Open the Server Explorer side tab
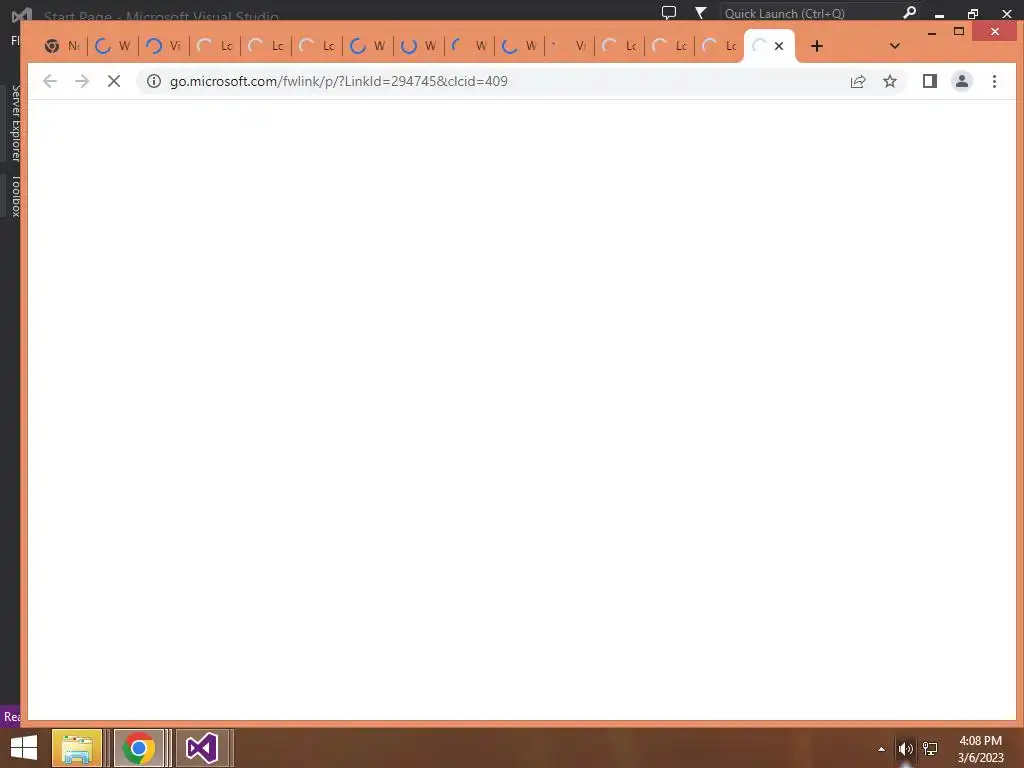1024x768 pixels. (x=16, y=123)
